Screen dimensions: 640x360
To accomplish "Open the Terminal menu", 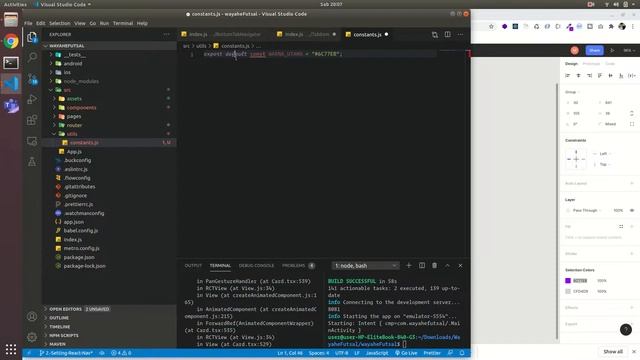I will [x=123, y=23].
